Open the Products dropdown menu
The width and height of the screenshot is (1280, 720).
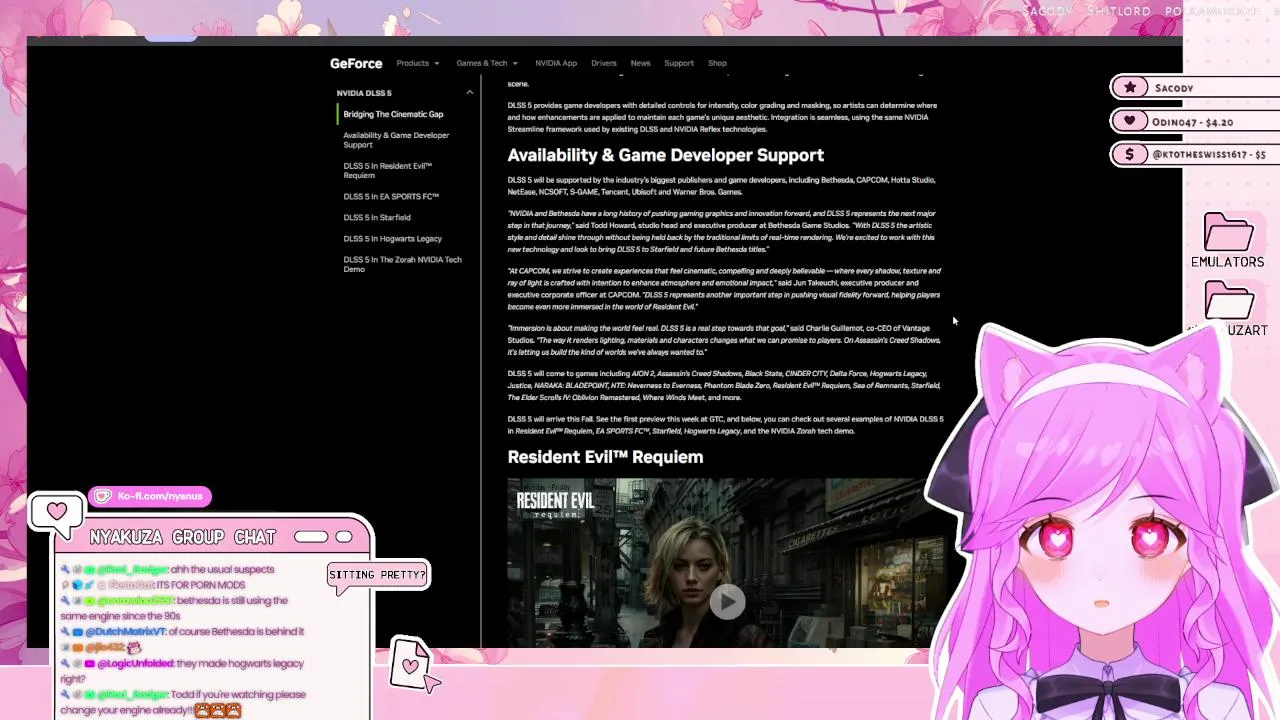click(x=417, y=63)
